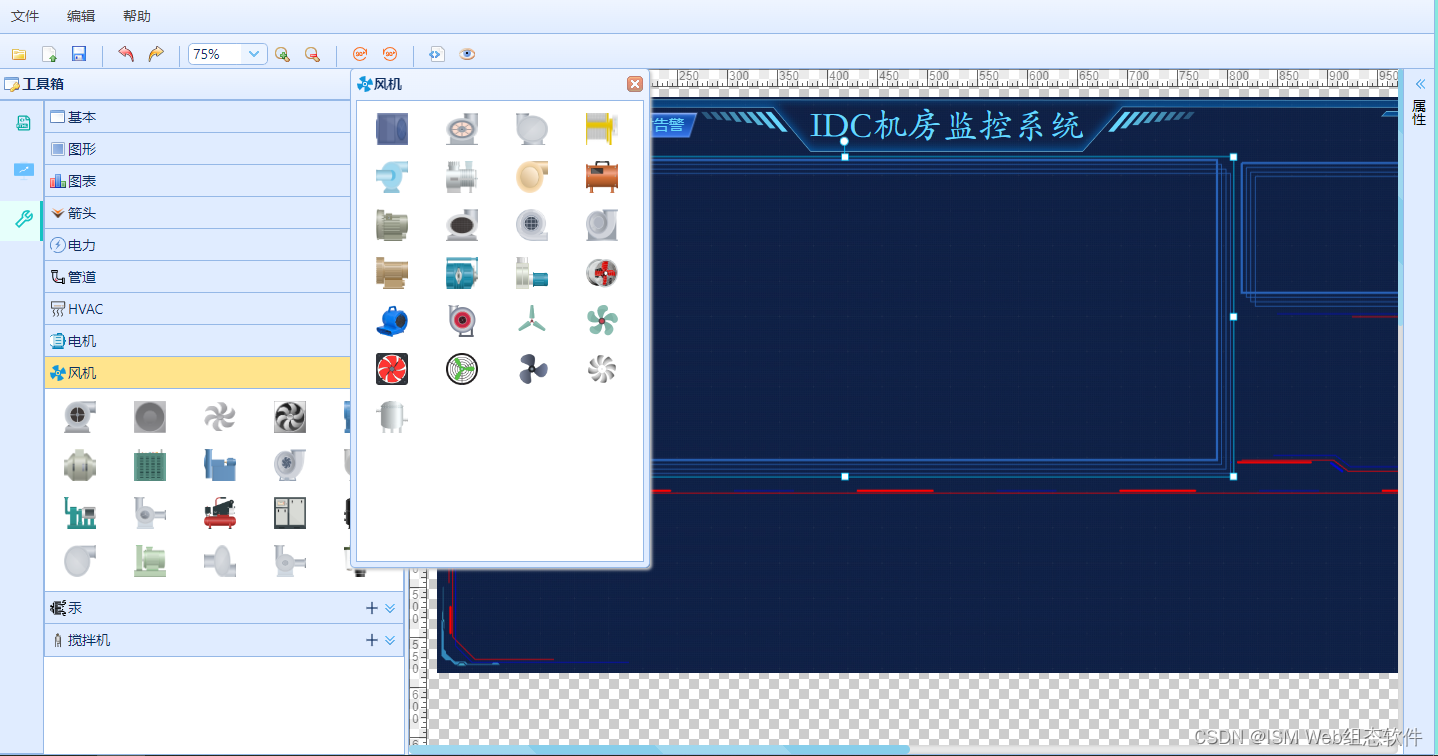
Task: Open the 文件 menu
Action: [25, 16]
